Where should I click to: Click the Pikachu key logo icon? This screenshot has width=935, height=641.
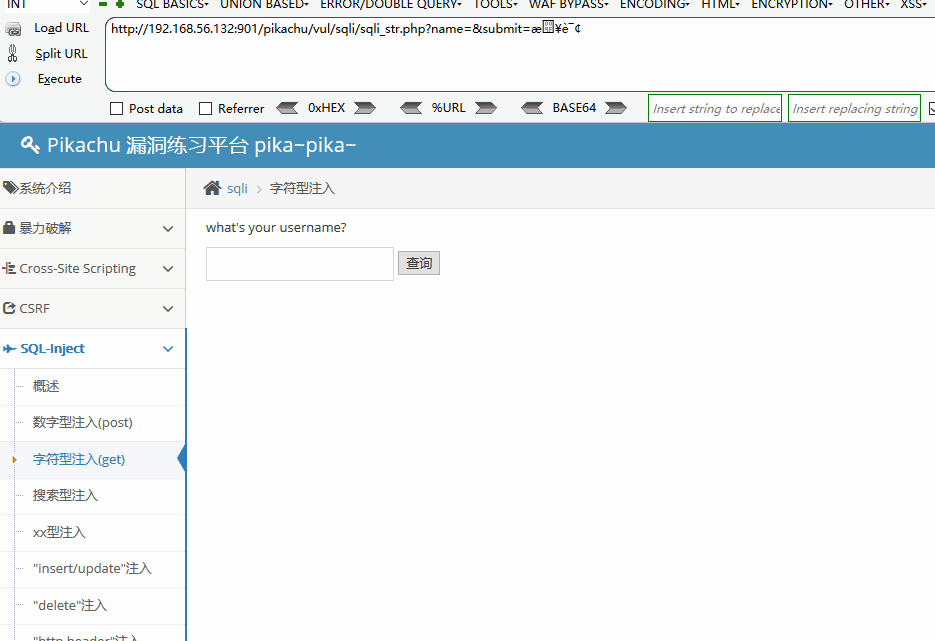[30, 145]
